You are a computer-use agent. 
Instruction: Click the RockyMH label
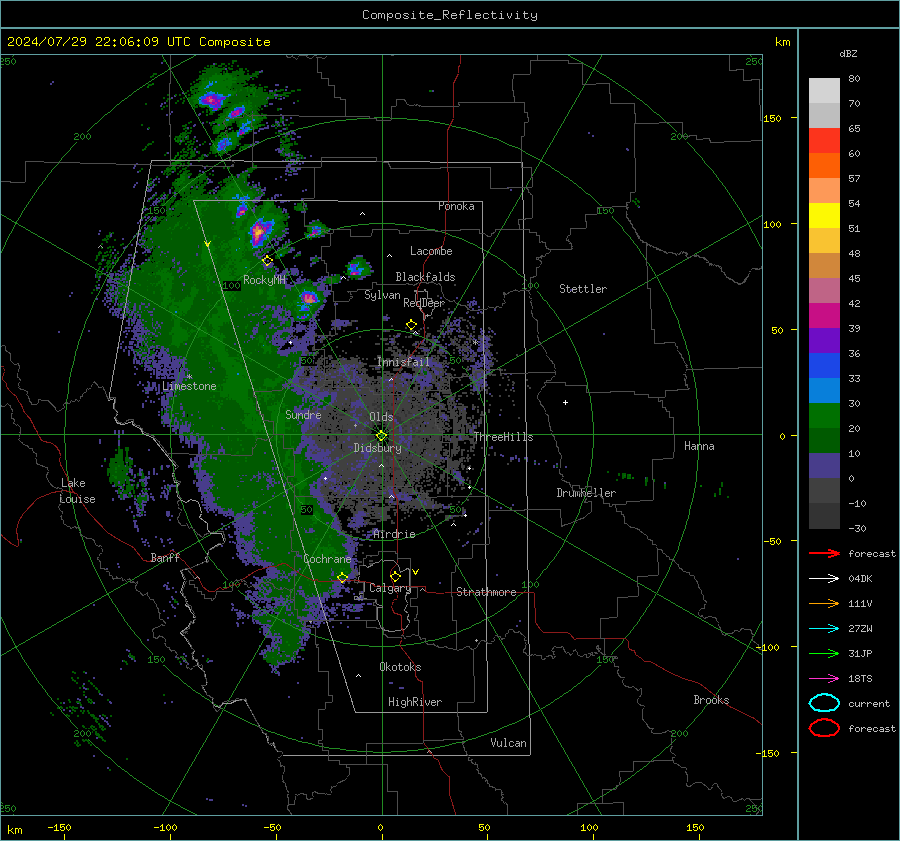265,280
